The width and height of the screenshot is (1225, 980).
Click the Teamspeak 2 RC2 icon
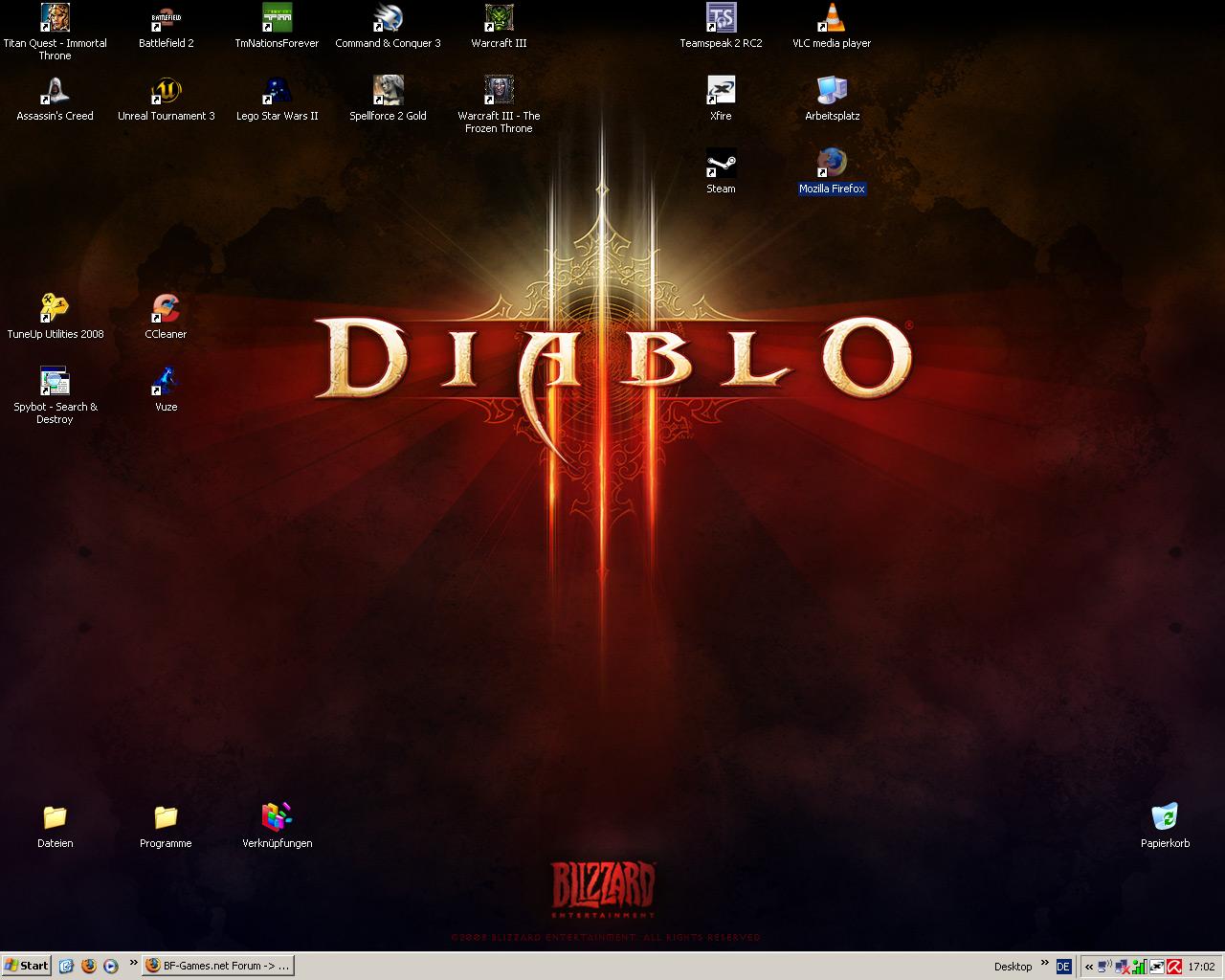click(x=721, y=19)
